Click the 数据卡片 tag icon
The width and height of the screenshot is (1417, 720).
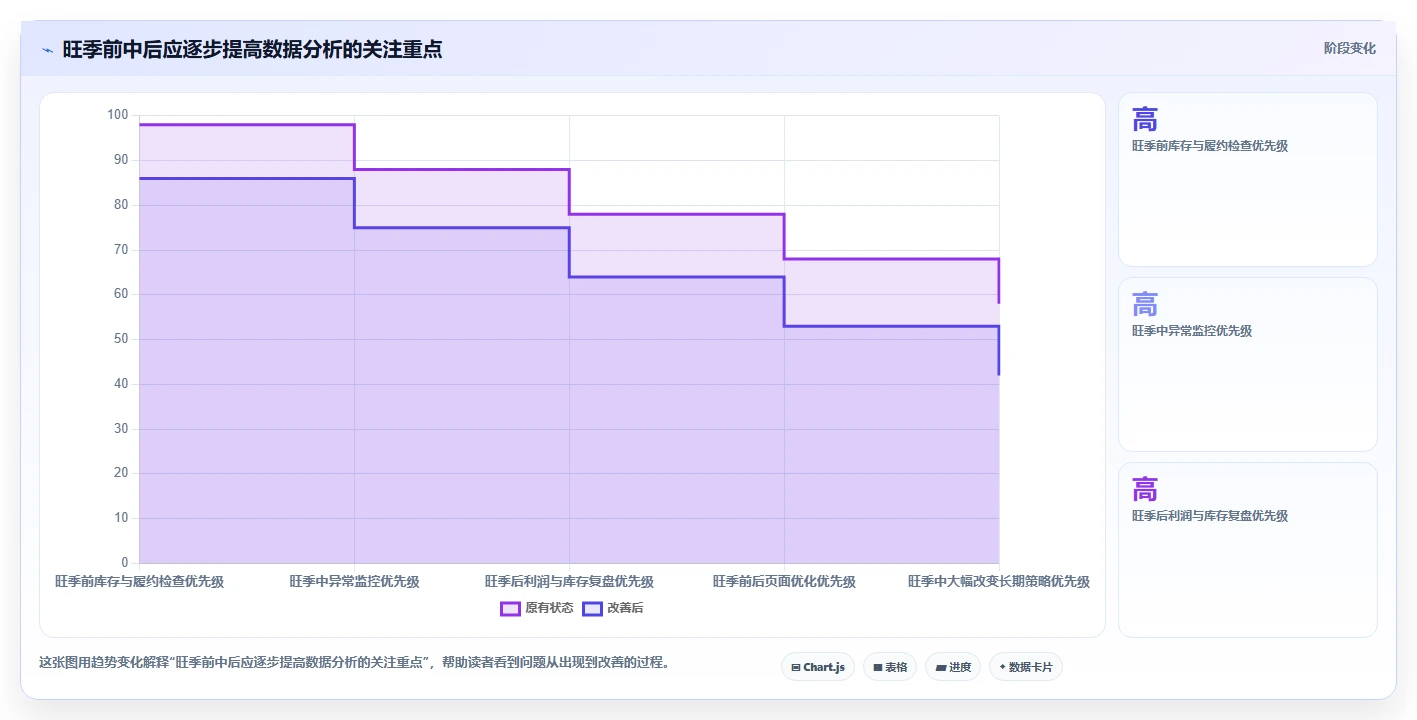click(x=1002, y=666)
